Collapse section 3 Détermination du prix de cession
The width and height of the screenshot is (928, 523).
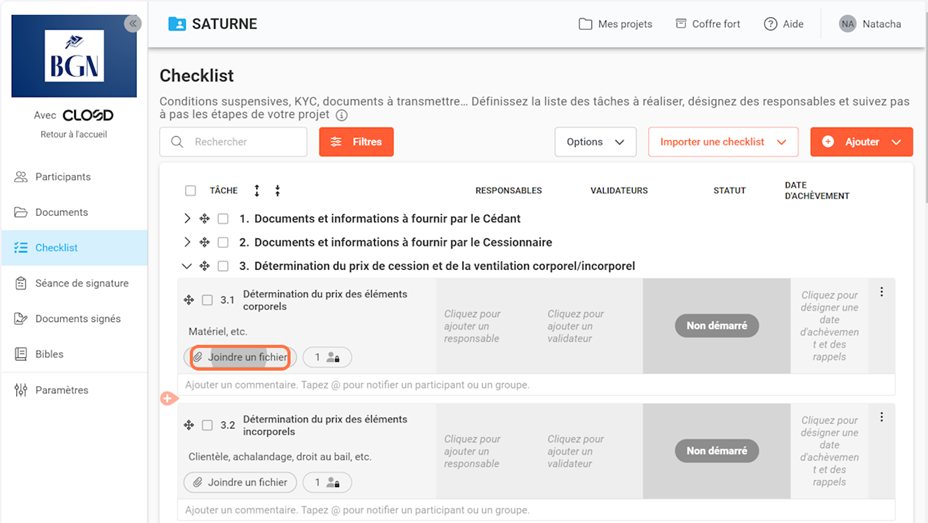point(187,266)
